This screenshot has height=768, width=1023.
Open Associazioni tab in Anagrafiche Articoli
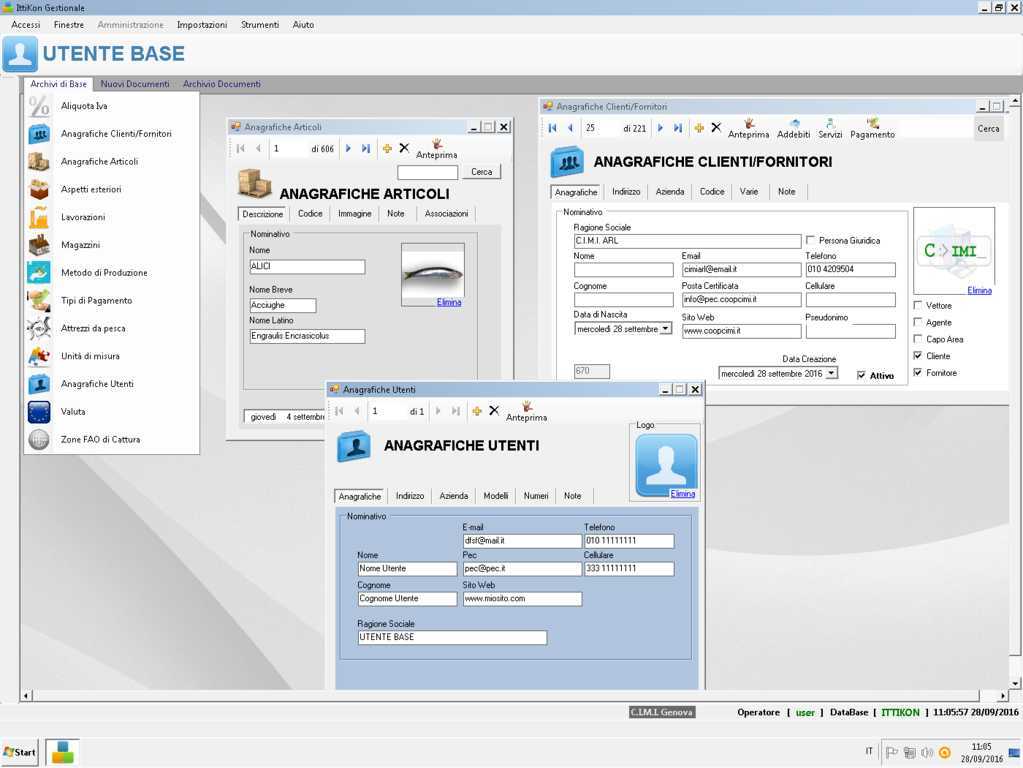(x=446, y=214)
